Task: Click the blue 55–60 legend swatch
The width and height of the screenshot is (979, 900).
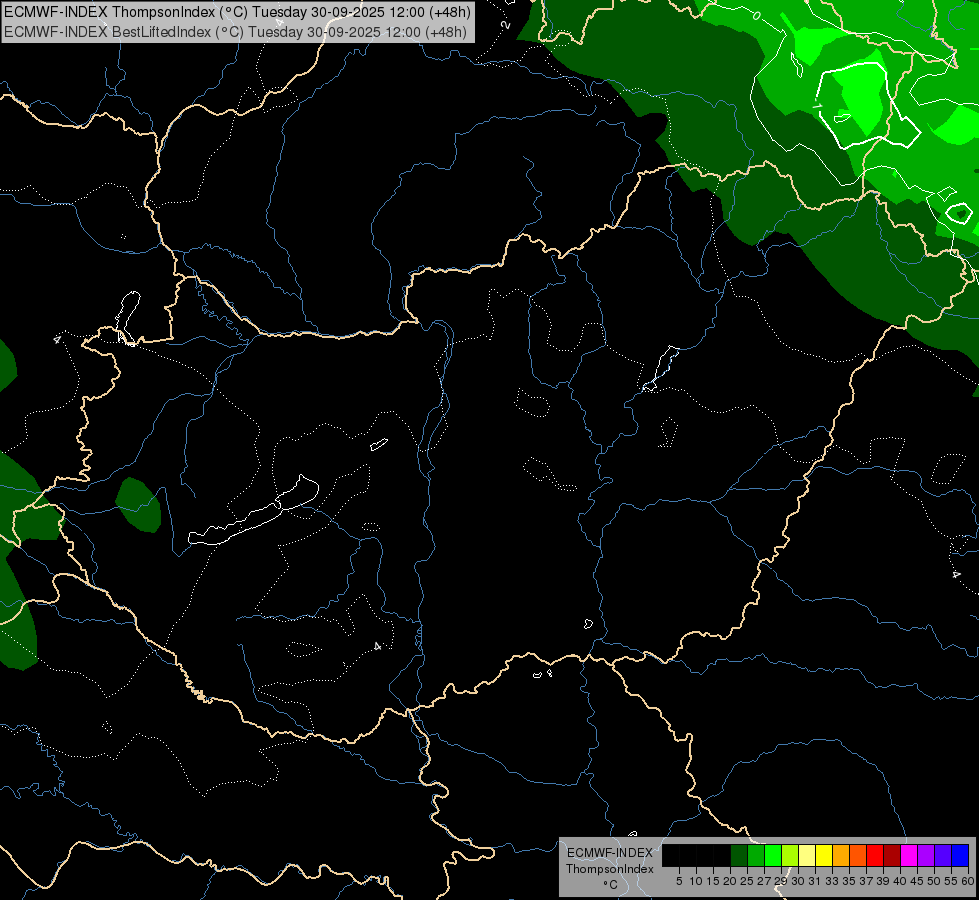Action: 960,855
